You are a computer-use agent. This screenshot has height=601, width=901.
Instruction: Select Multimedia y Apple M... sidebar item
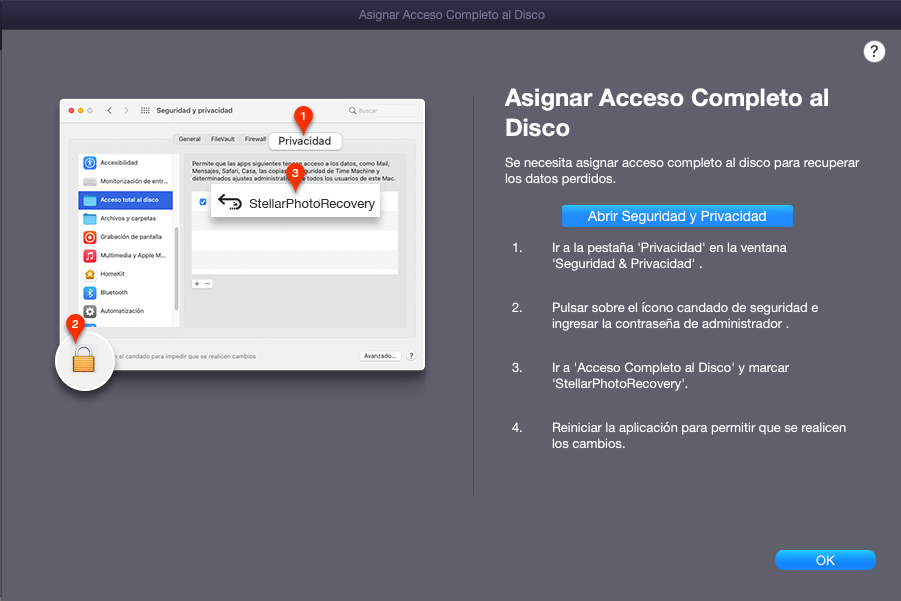click(125, 255)
